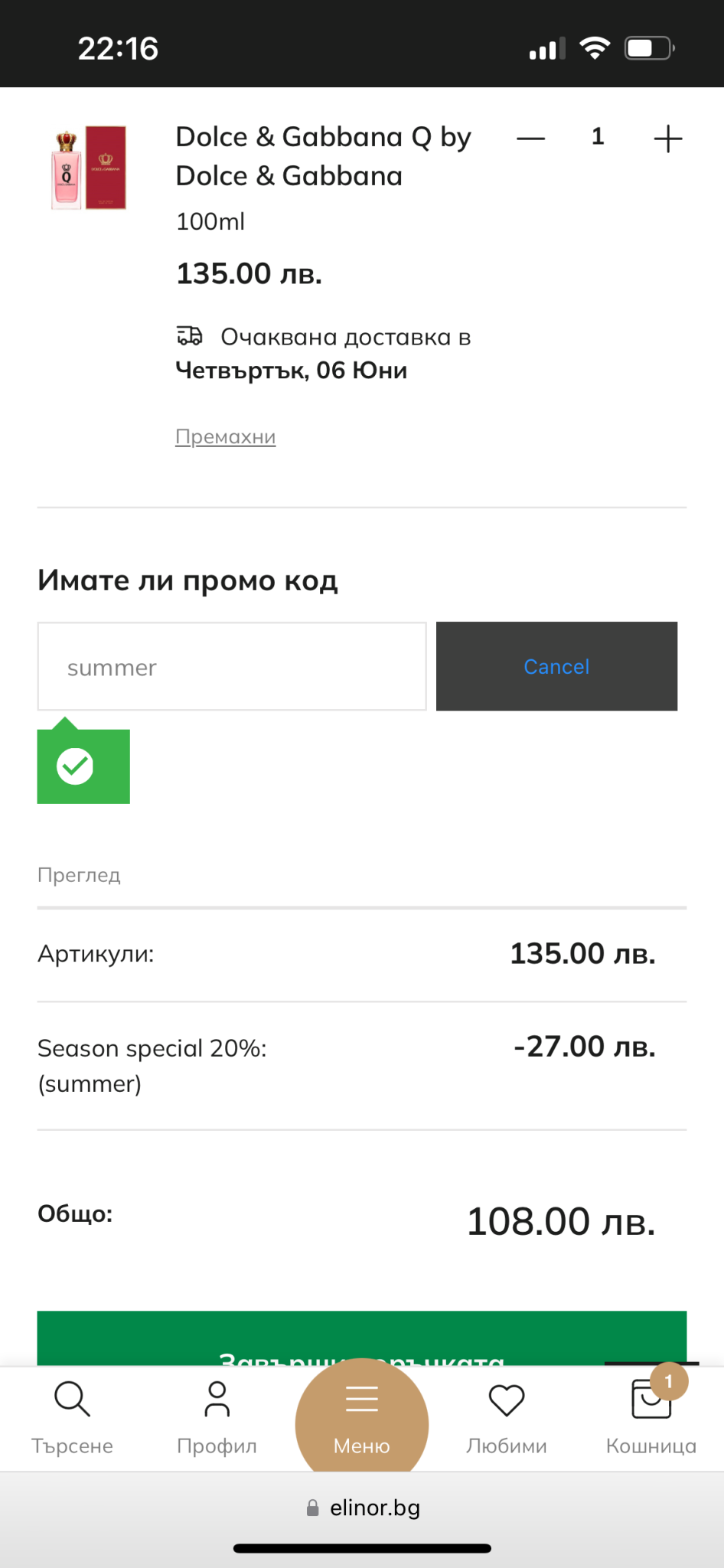This screenshot has width=724, height=1568.
Task: Tap the green checkmark success icon
Action: pos(76,766)
